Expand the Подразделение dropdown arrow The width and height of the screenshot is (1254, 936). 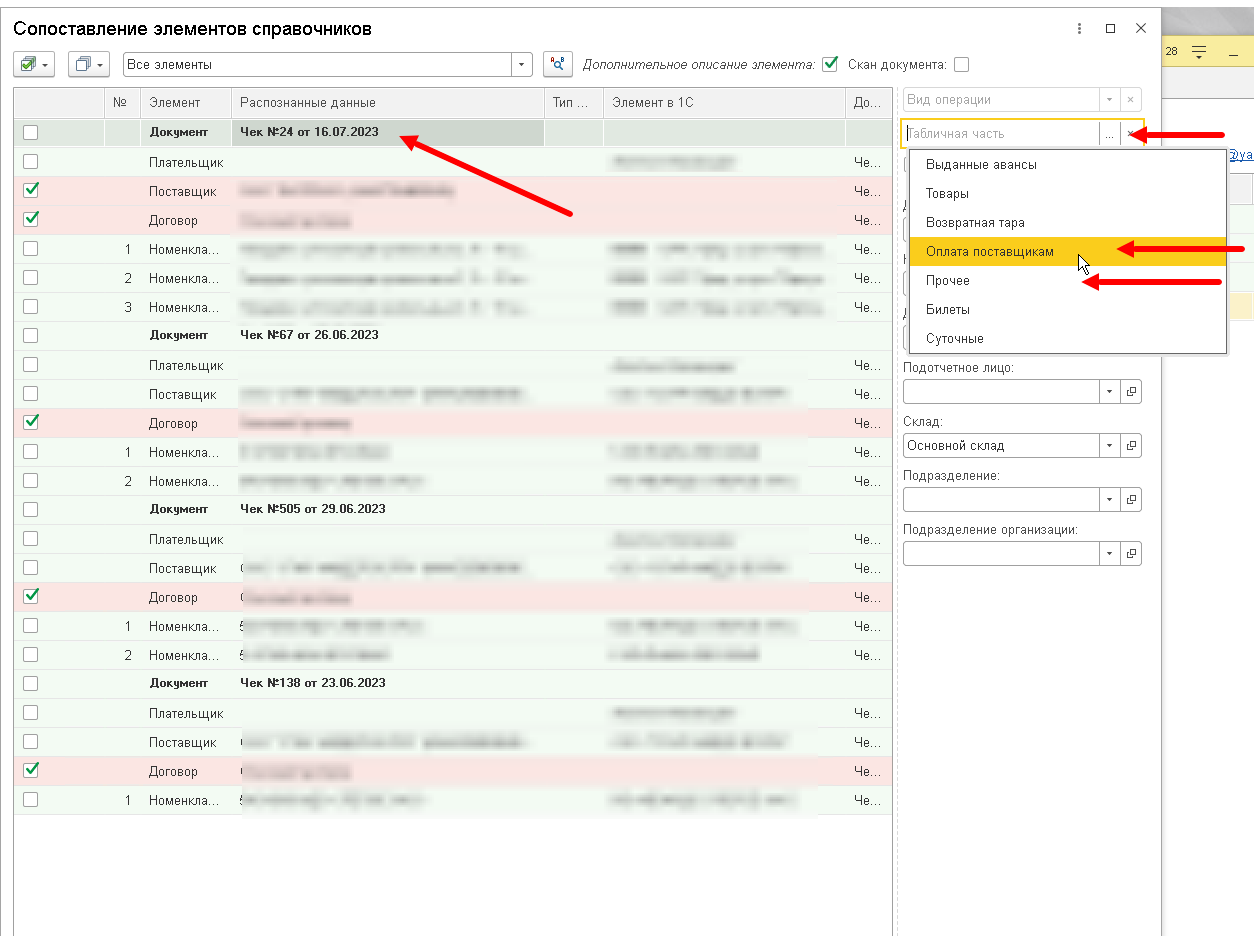[x=1110, y=499]
